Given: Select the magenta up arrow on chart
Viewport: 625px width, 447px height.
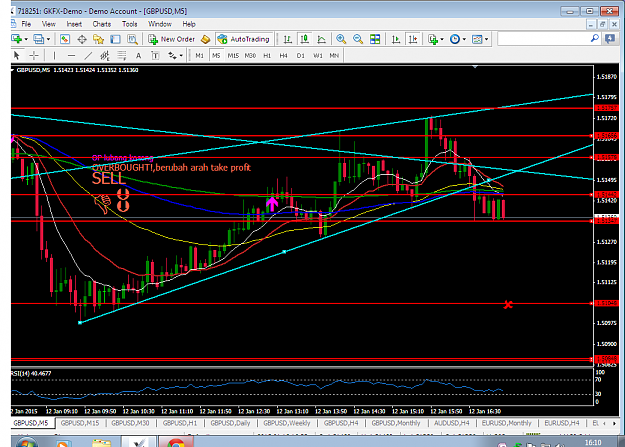Looking at the screenshot, I should tap(272, 204).
